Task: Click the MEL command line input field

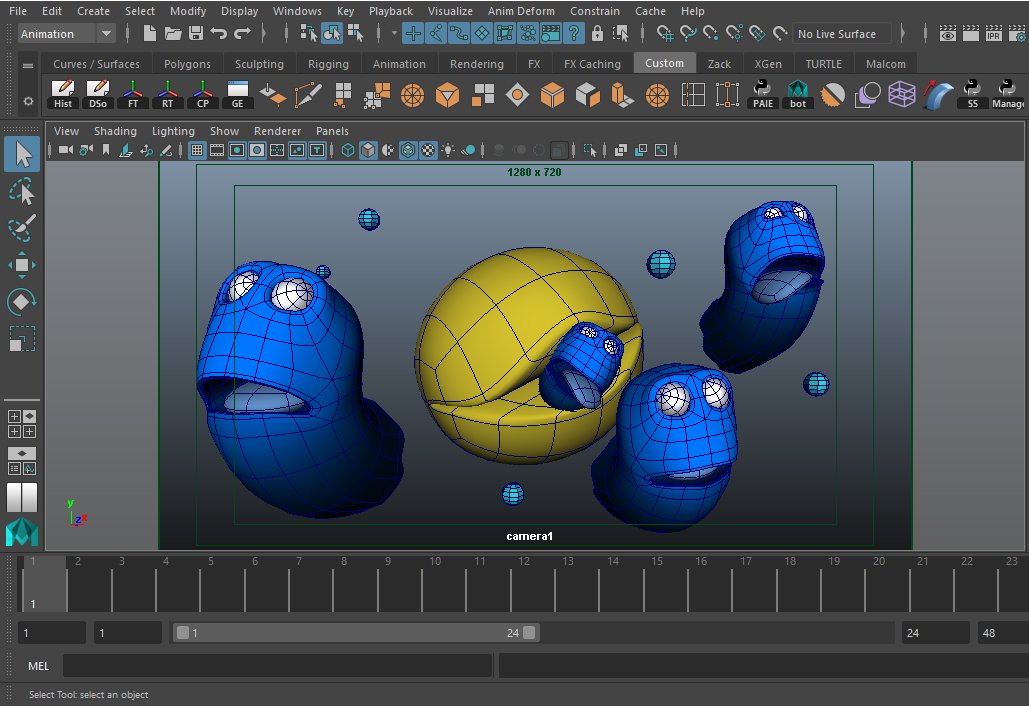Action: pos(278,665)
